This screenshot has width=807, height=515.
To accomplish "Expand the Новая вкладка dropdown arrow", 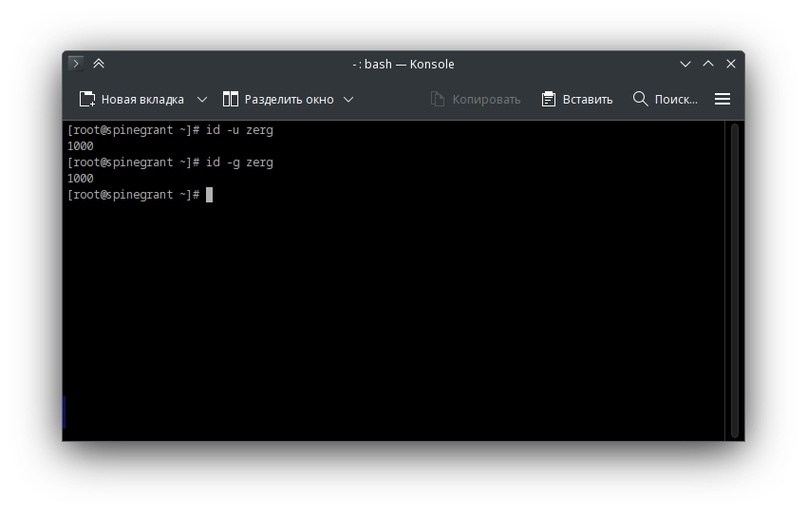I will click(202, 99).
